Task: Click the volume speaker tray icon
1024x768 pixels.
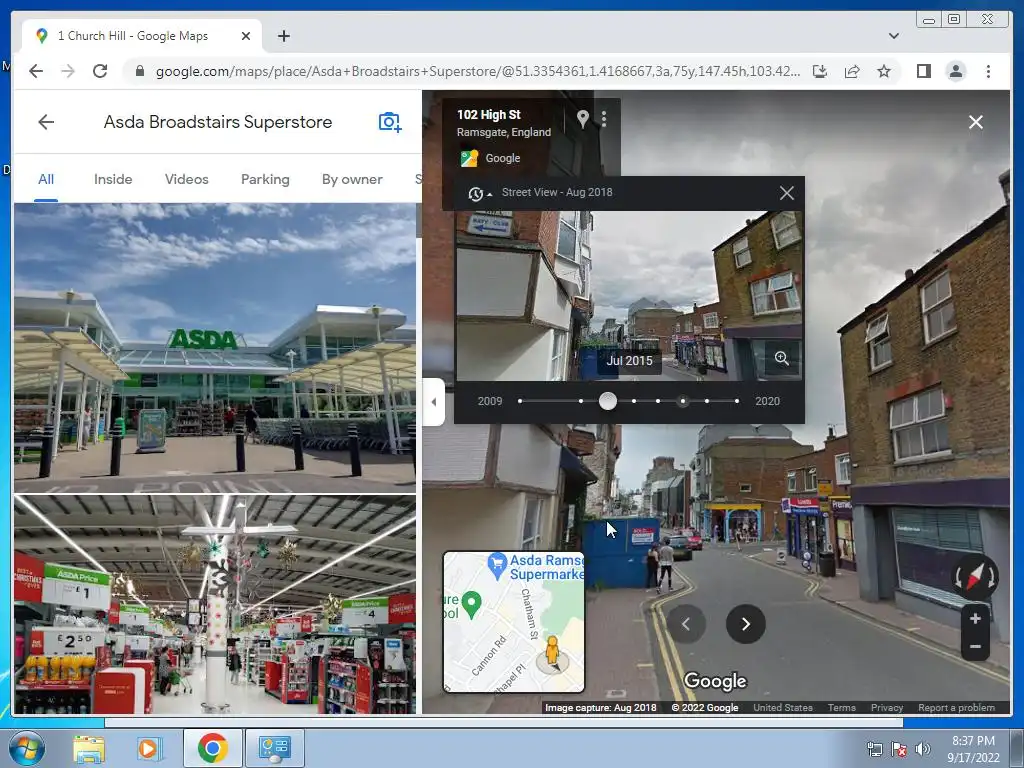Action: coord(923,749)
